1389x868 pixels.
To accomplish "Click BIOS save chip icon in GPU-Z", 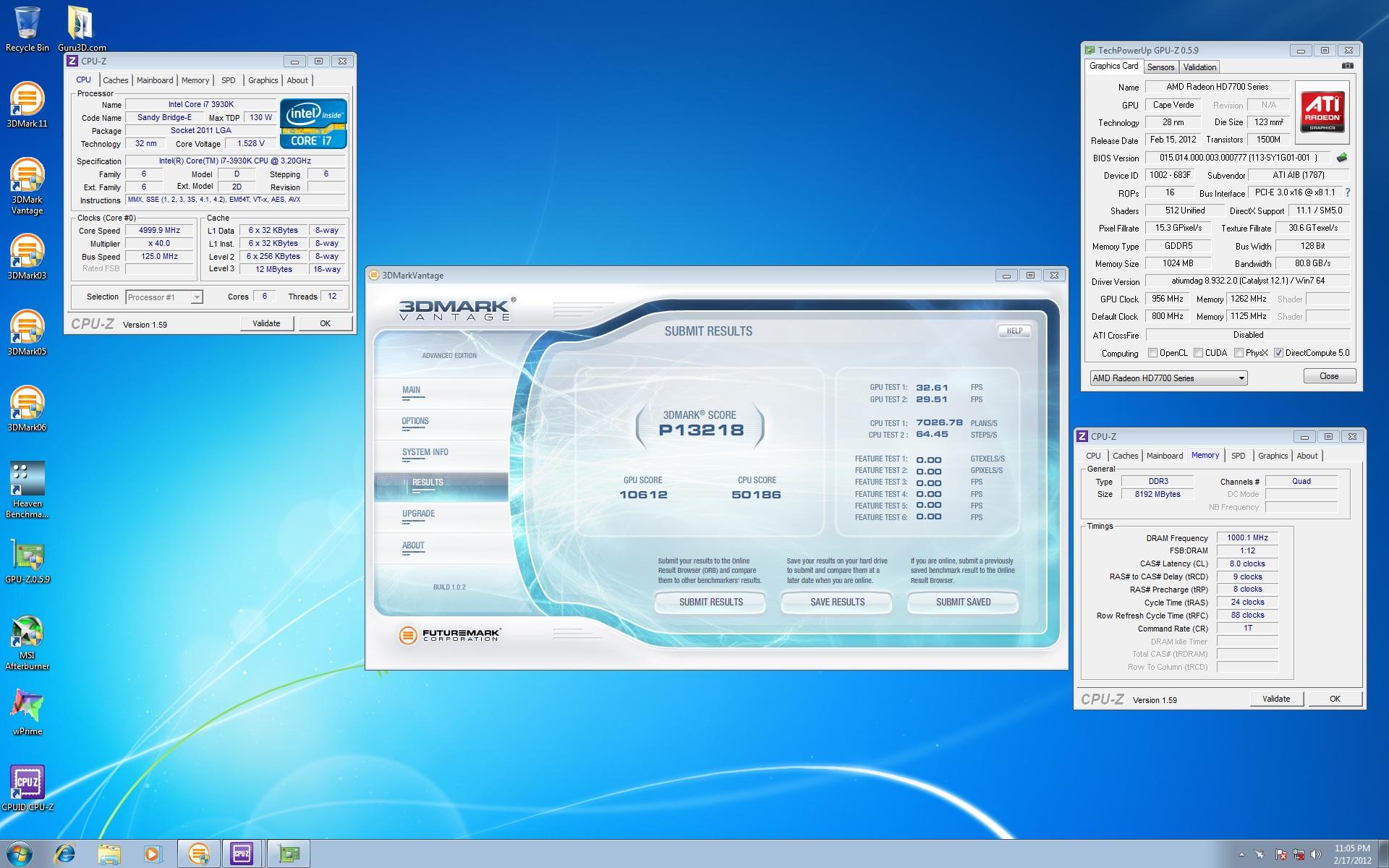I will [x=1342, y=158].
